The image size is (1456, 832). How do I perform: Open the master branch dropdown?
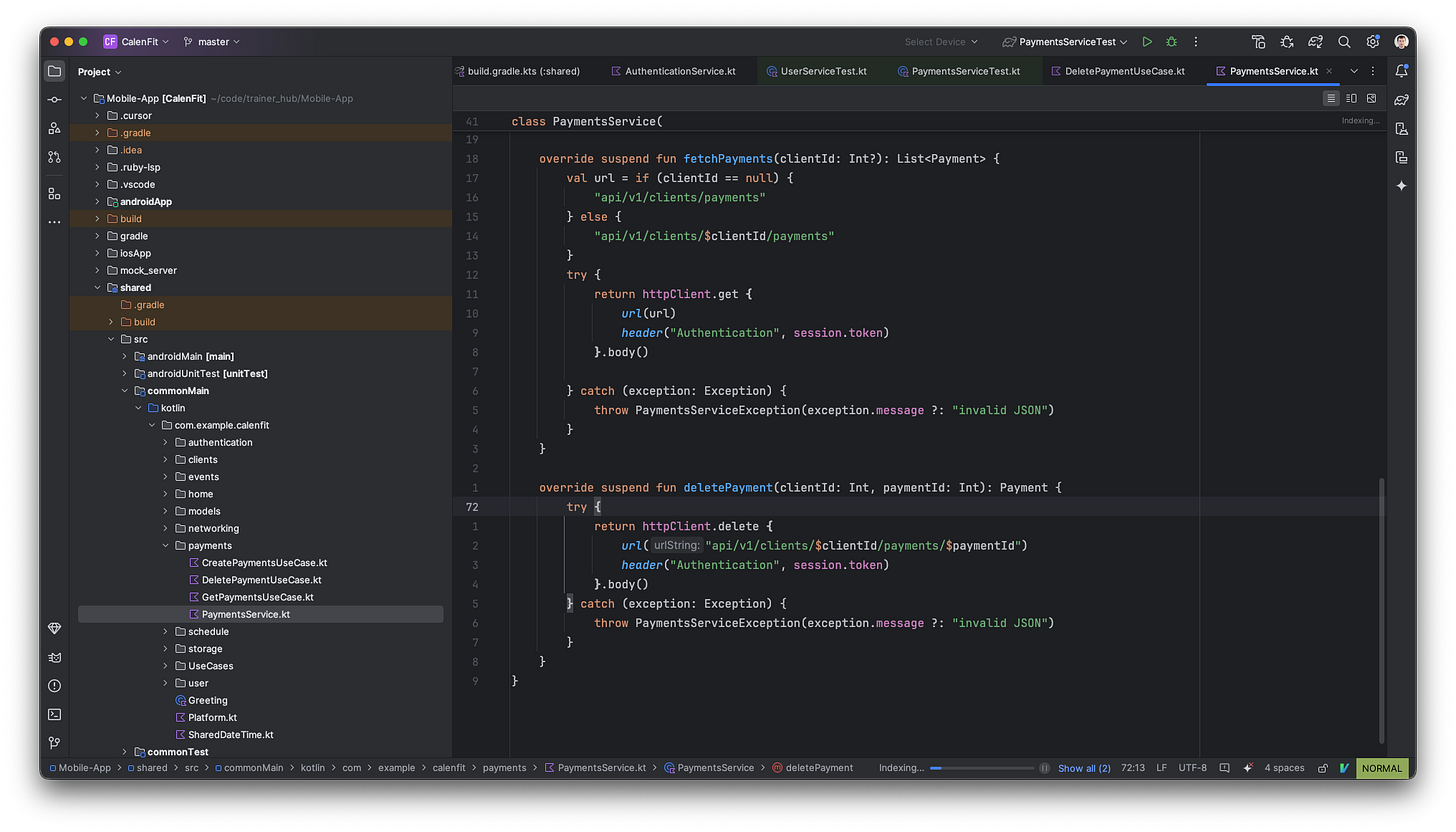212,42
